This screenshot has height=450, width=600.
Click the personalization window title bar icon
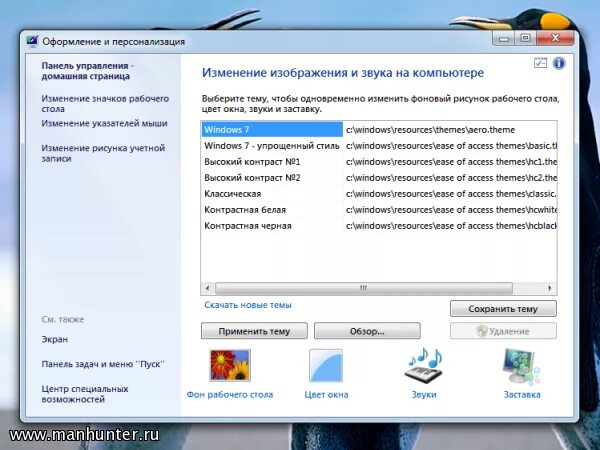[x=33, y=41]
